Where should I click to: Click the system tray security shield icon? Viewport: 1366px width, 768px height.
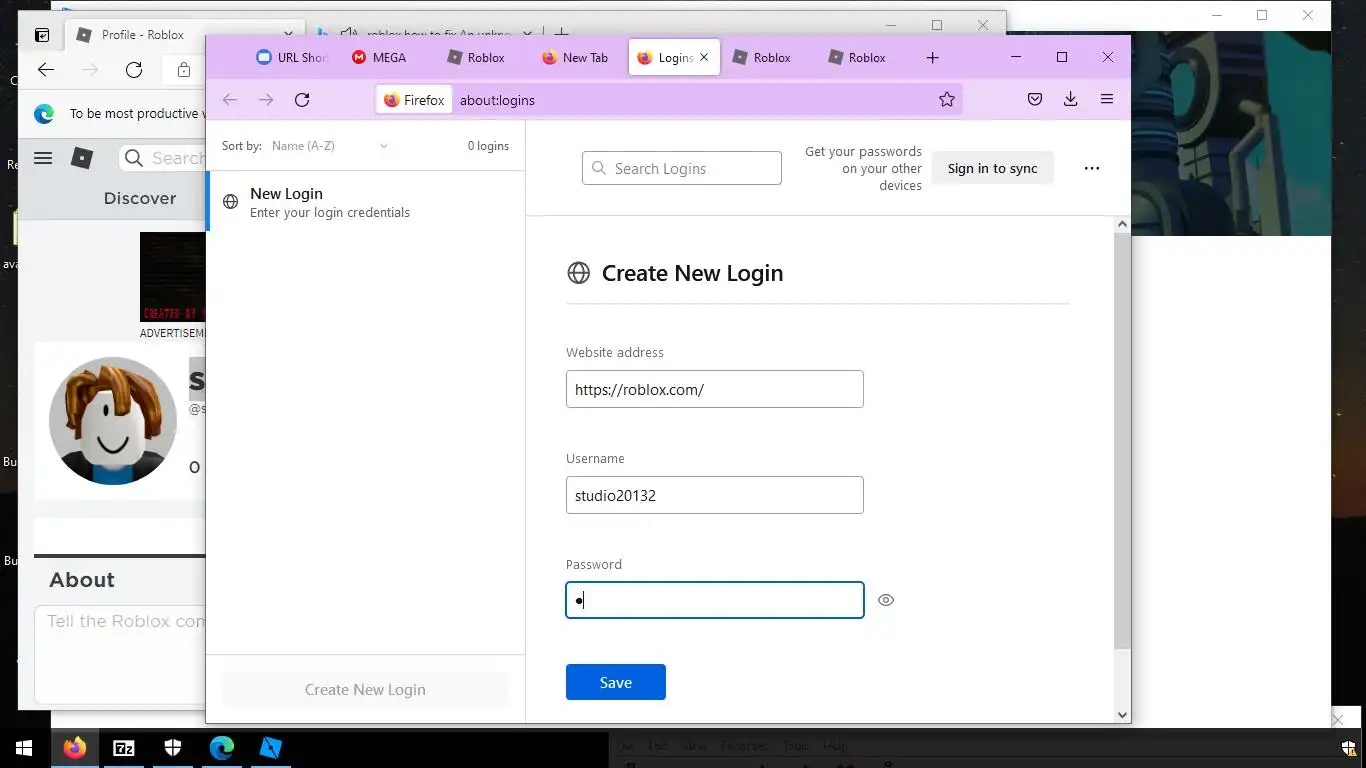click(x=1348, y=748)
